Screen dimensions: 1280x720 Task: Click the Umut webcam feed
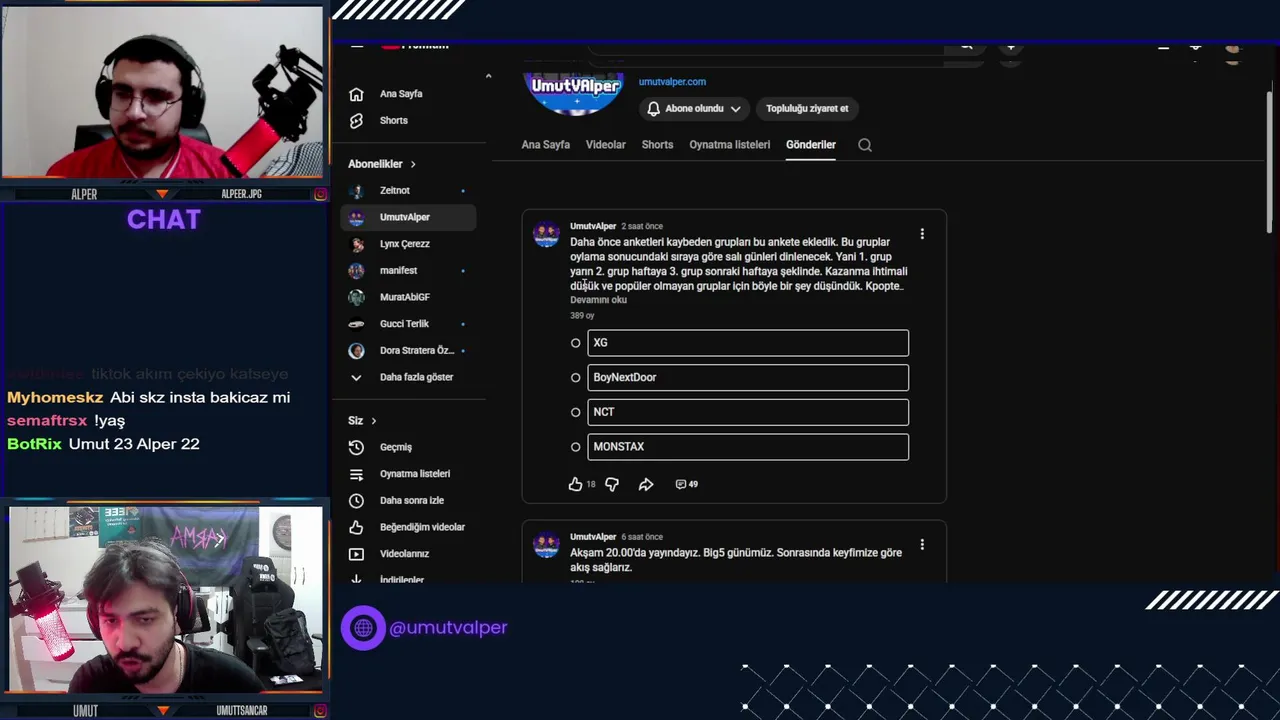coord(166,599)
